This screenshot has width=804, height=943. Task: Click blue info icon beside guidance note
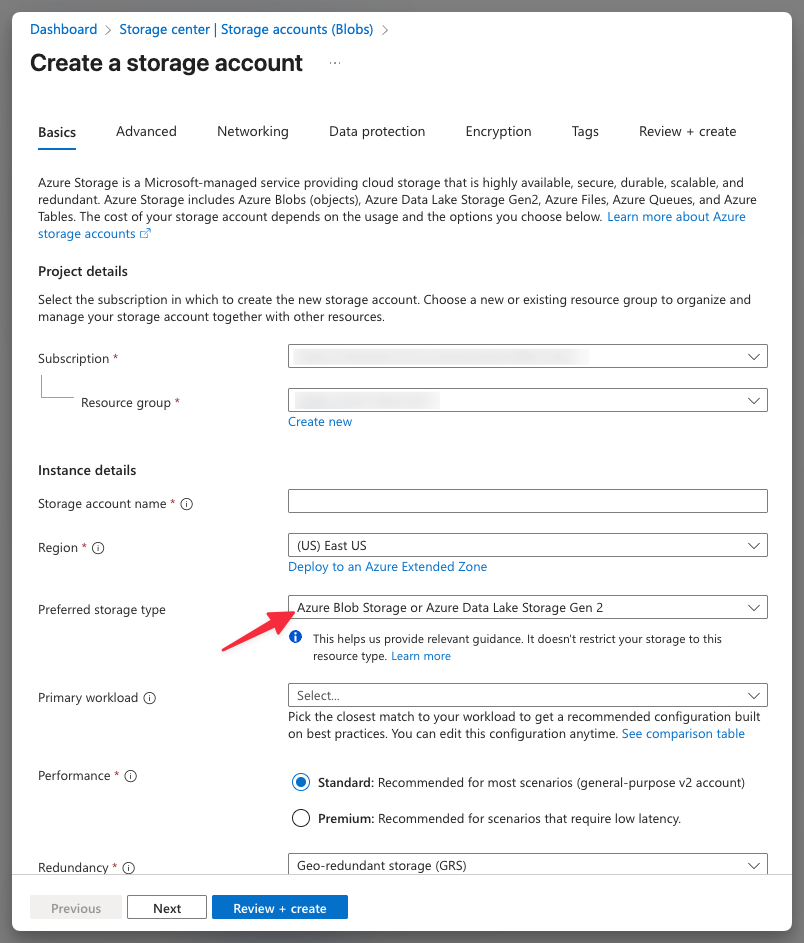[295, 637]
